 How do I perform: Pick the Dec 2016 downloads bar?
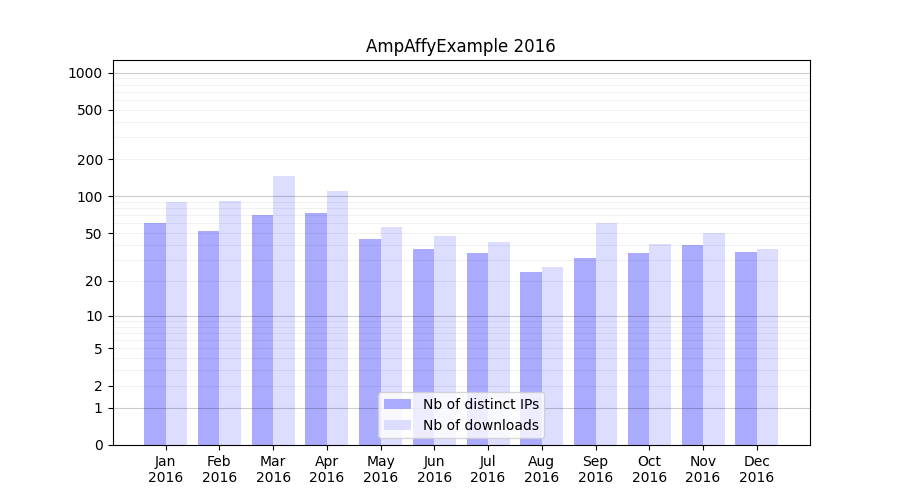tap(767, 347)
